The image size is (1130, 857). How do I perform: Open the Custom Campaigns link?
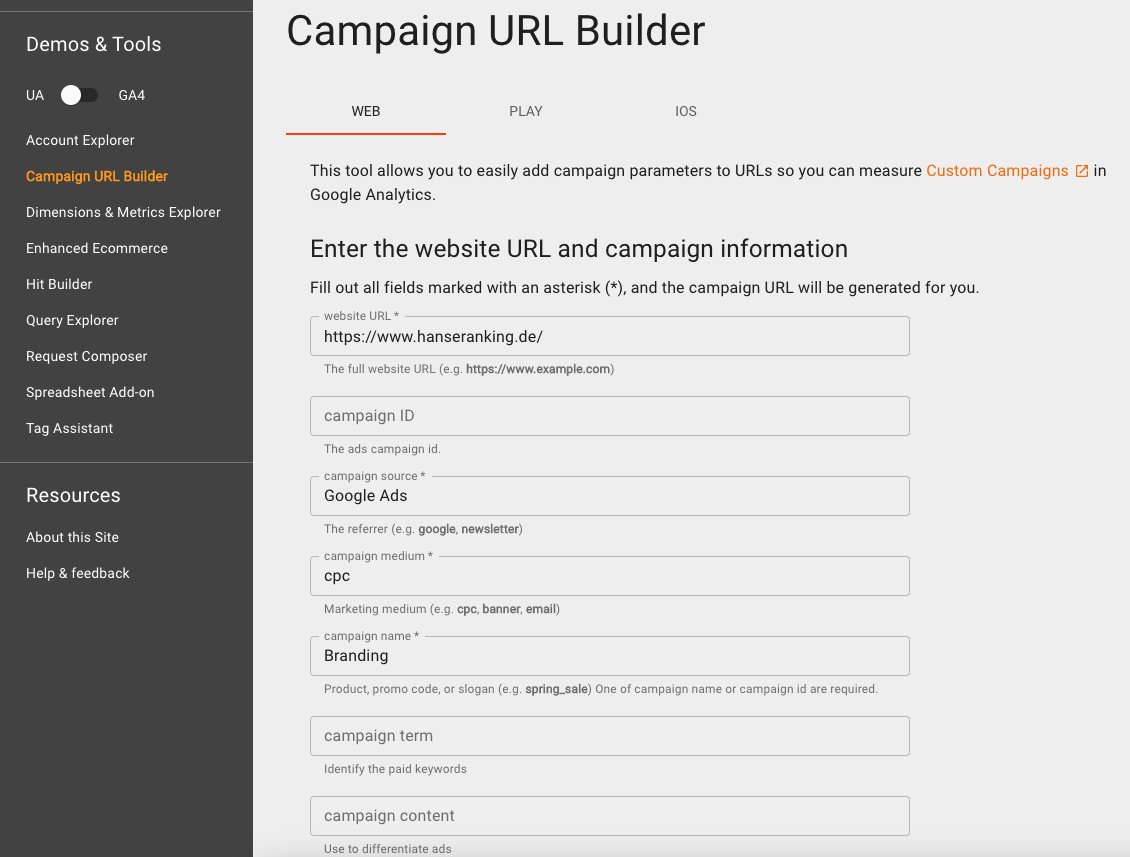(x=997, y=171)
